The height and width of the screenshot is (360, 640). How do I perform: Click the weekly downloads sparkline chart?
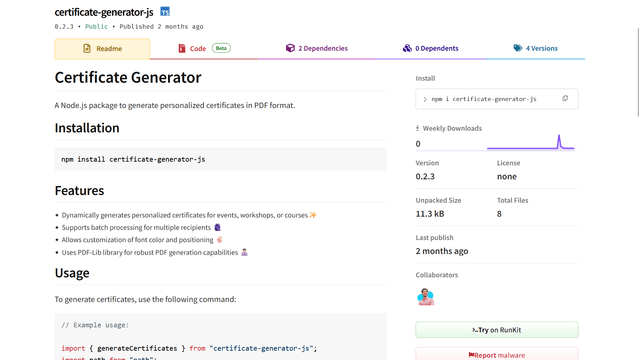pyautogui.click(x=531, y=142)
